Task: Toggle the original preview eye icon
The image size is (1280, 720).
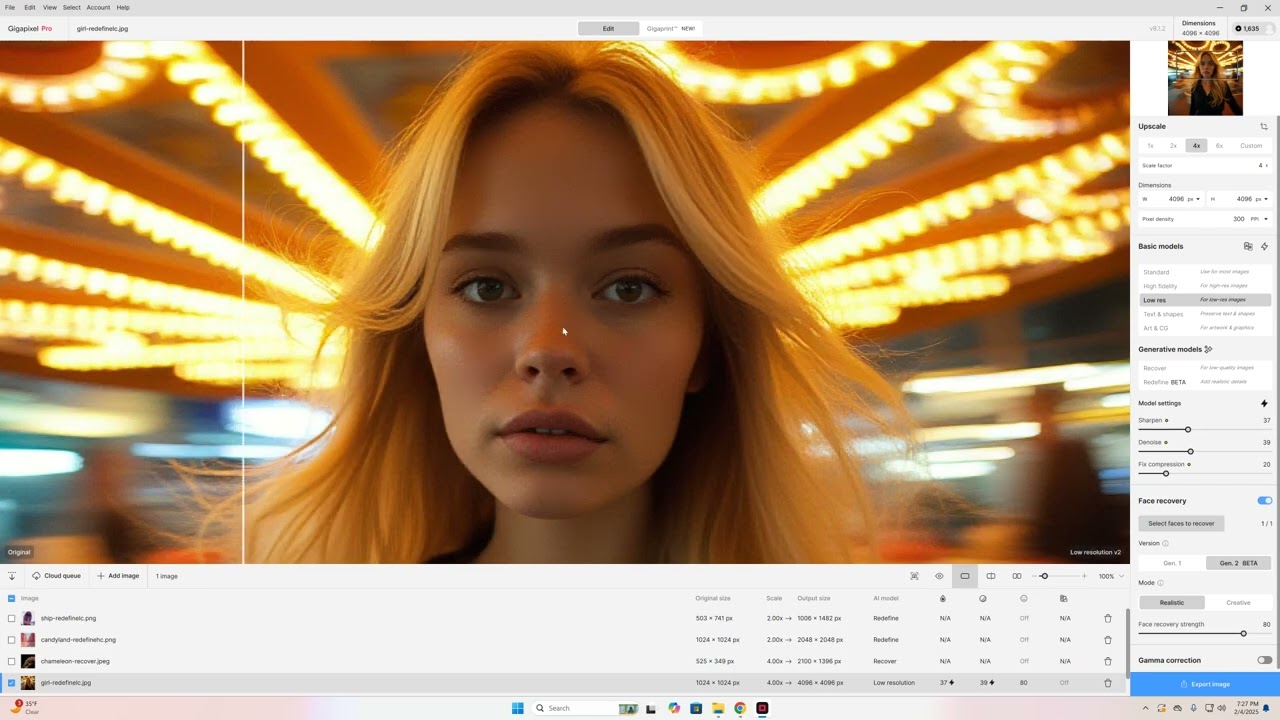Action: pos(939,576)
